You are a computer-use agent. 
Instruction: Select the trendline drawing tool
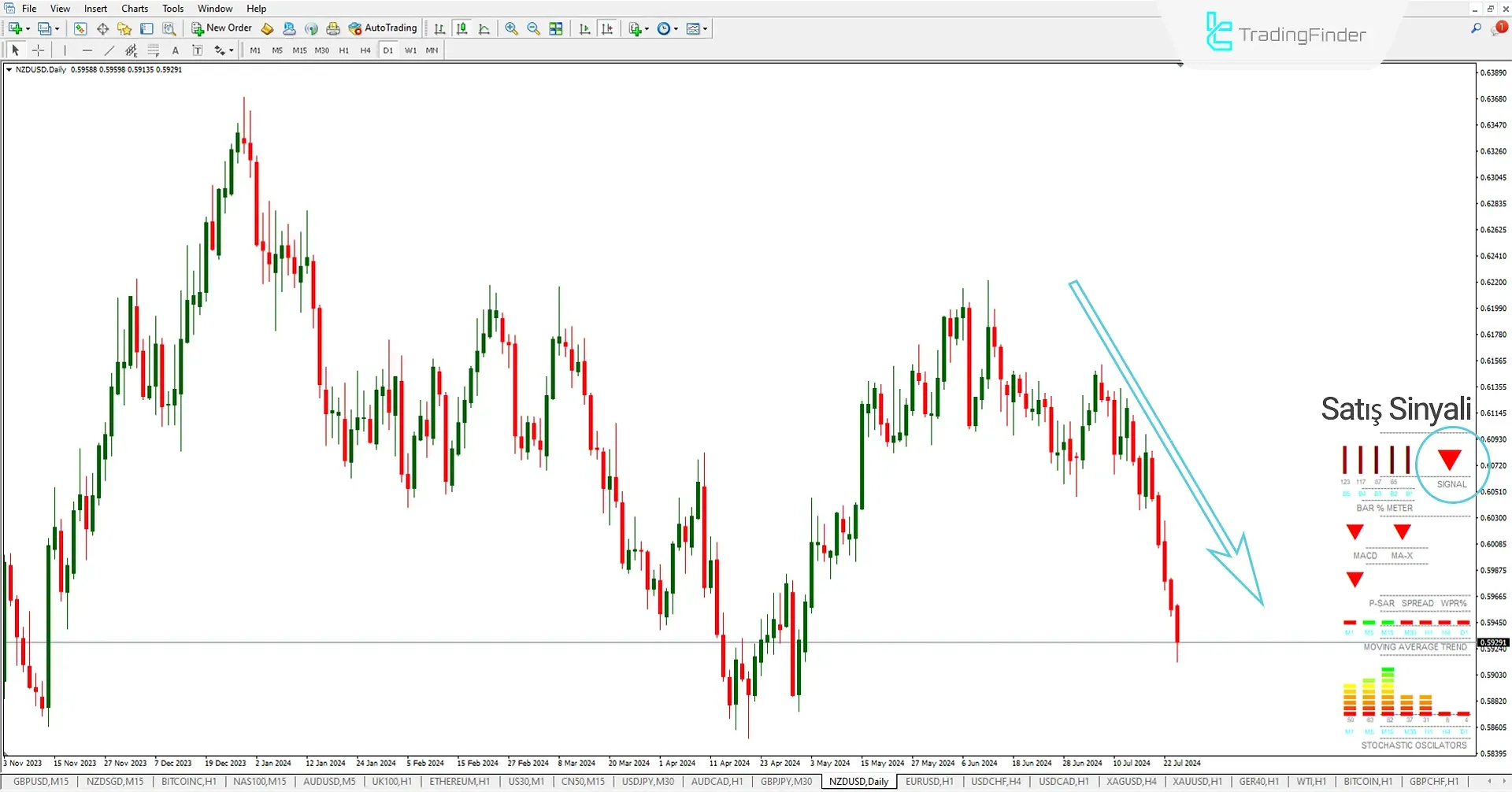point(109,50)
